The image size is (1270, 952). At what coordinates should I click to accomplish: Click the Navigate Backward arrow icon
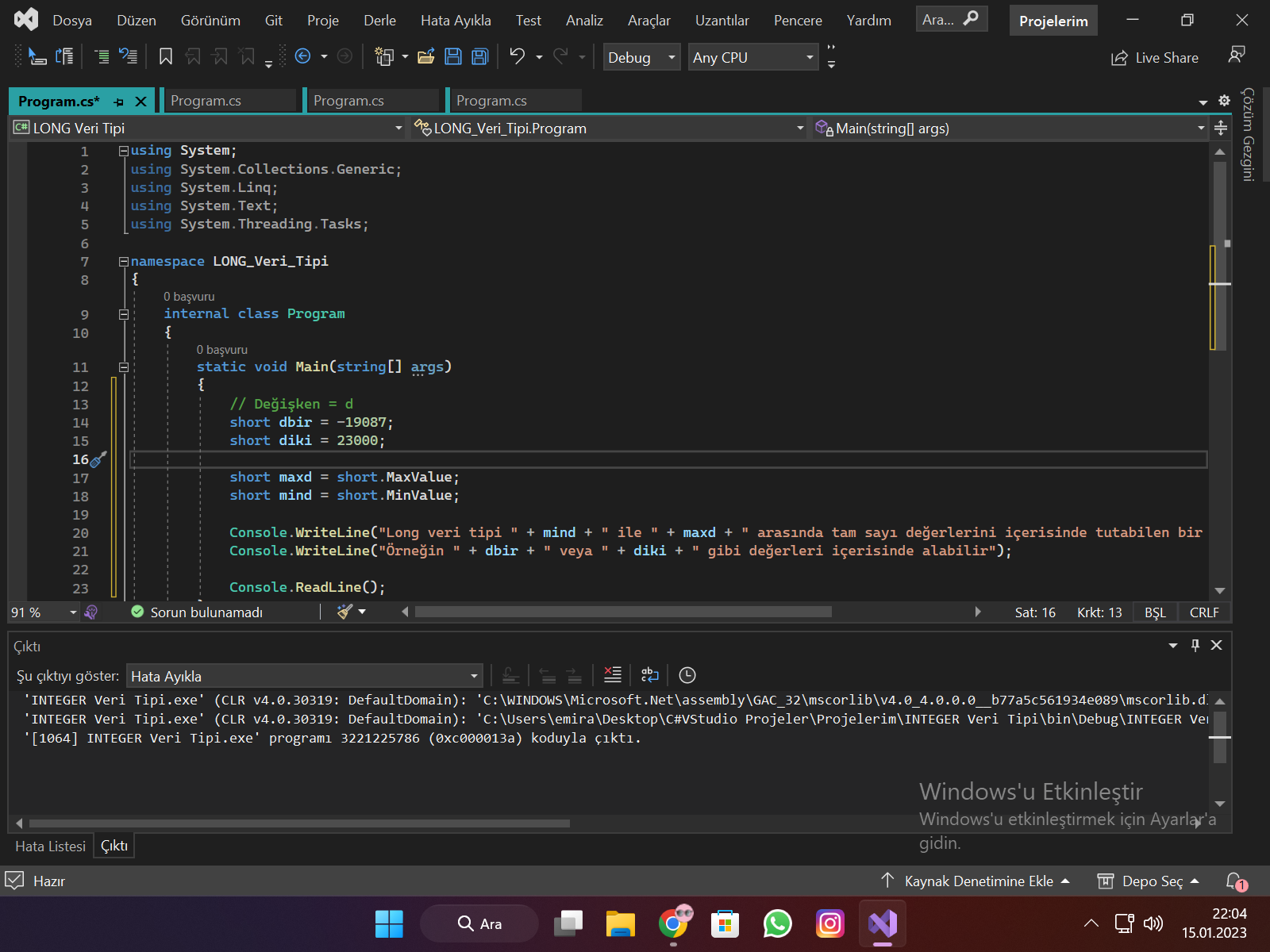click(x=302, y=56)
